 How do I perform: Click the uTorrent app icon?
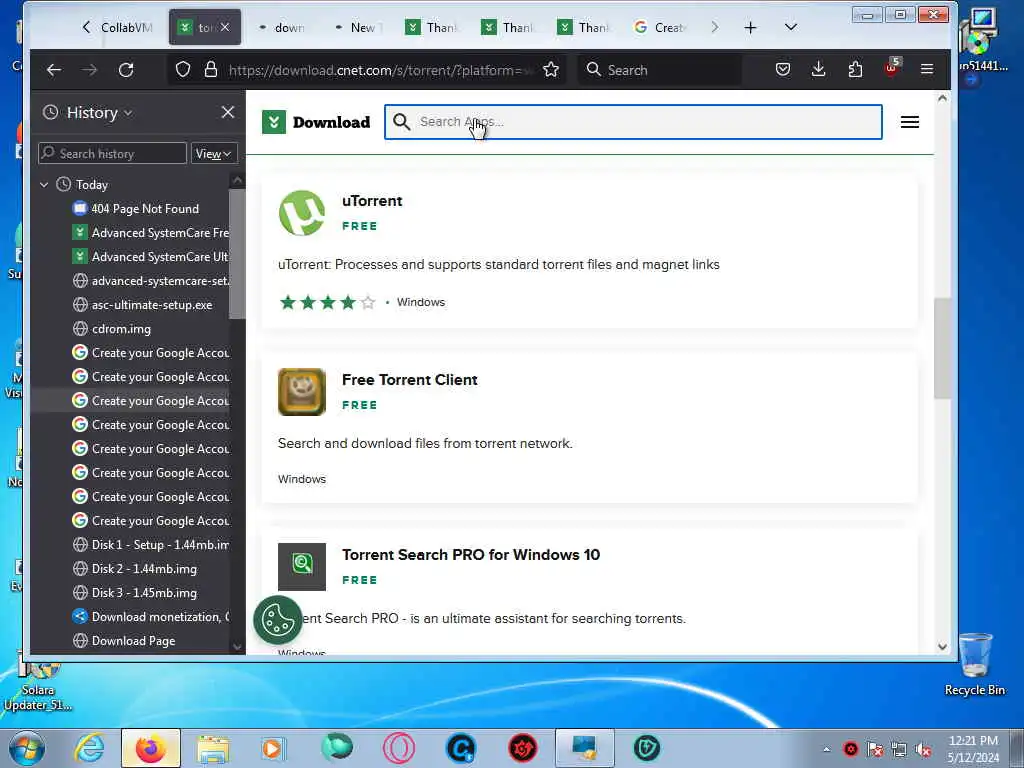tap(302, 213)
